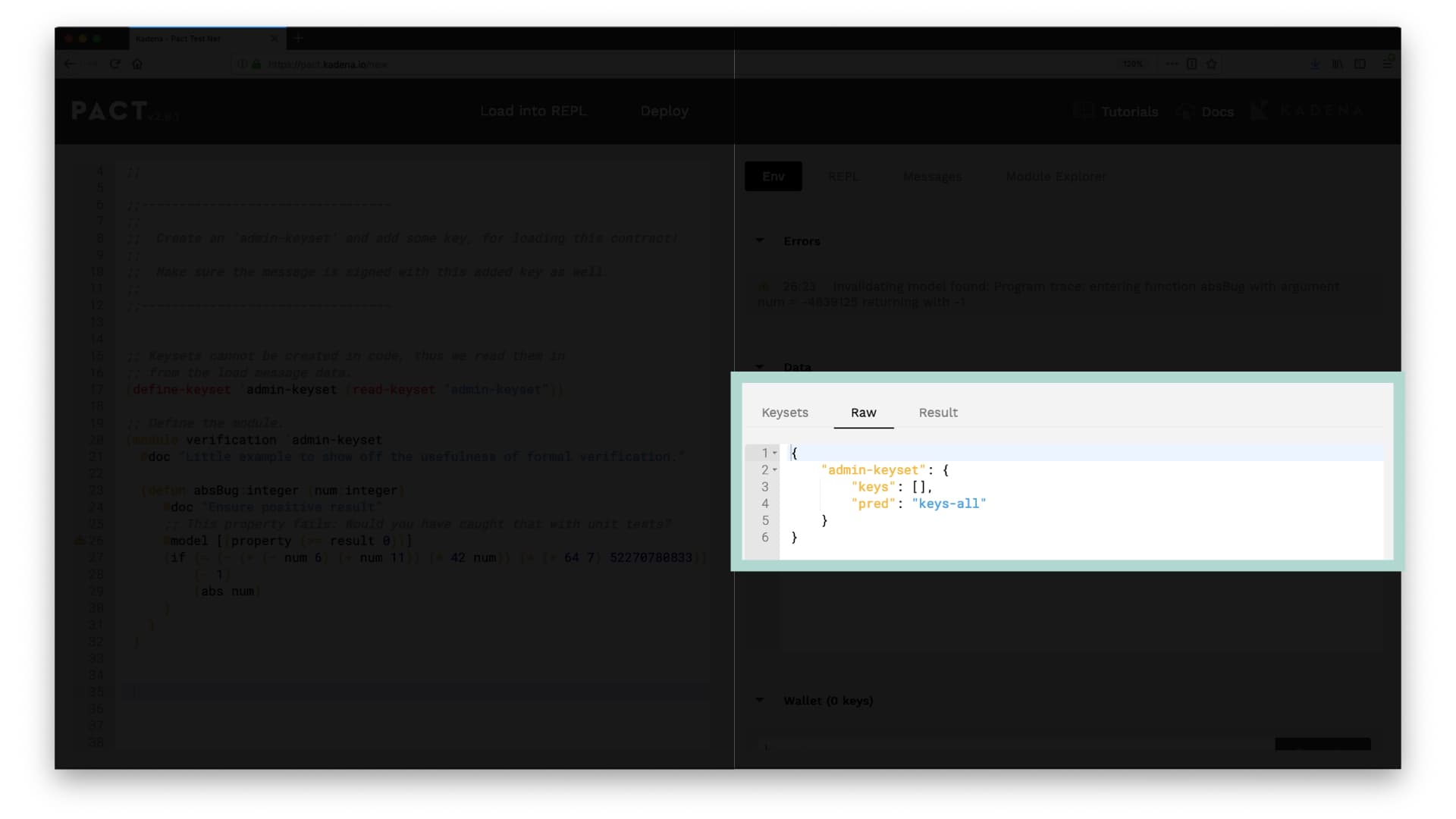Open the Keysets tab
Viewport: 1456px width, 819px height.
785,413
